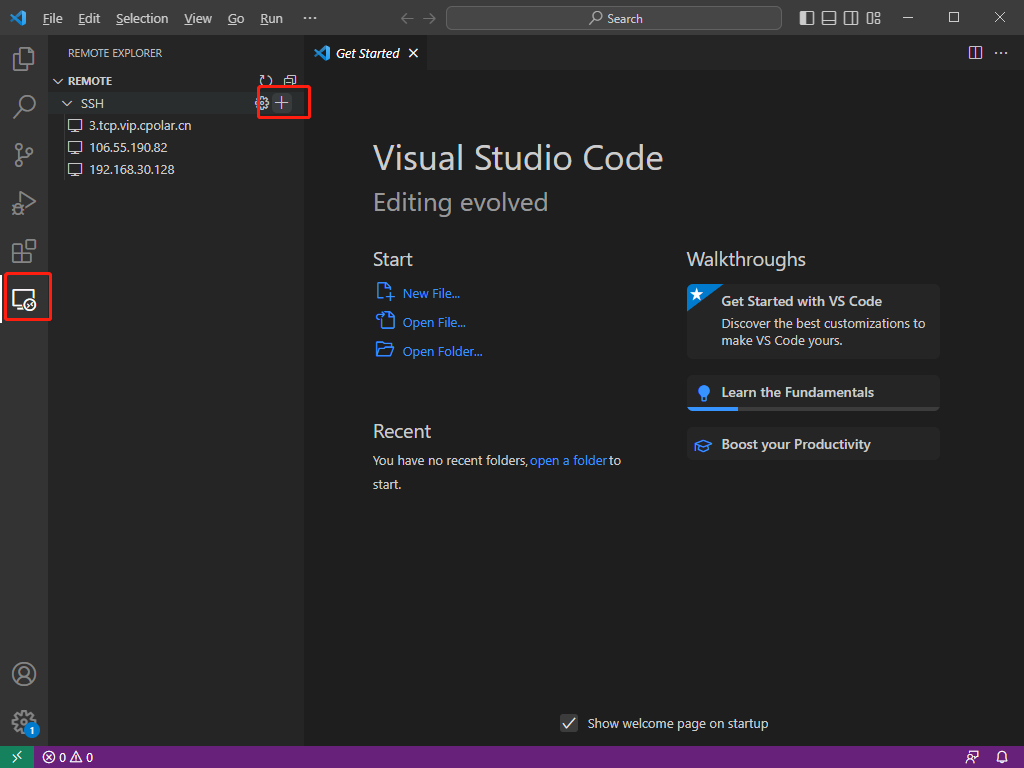The image size is (1024, 768).
Task: Open Run and Debug view
Action: point(24,203)
